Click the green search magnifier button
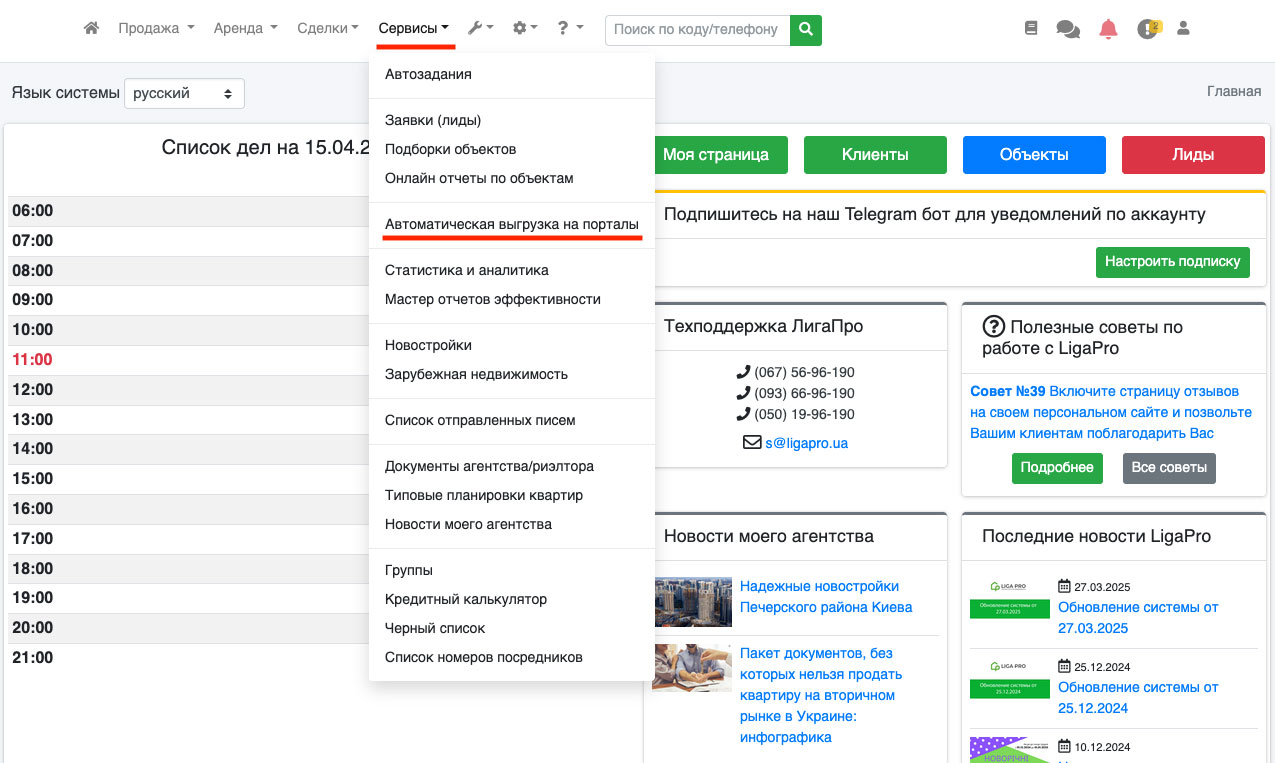 pyautogui.click(x=805, y=30)
